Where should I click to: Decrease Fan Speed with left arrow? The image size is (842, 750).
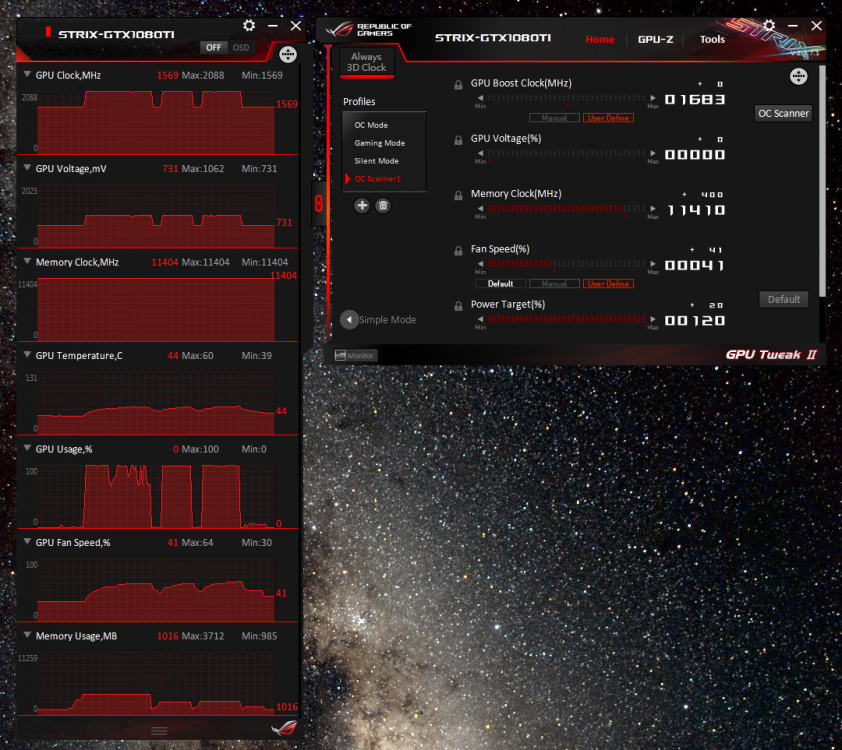click(481, 264)
